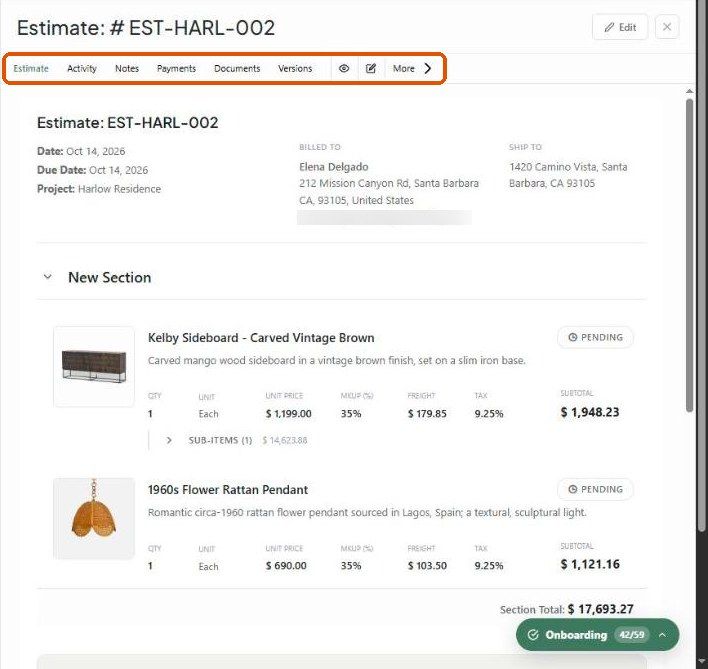Switch to the Activity tab
Viewport: 708px width, 669px height.
(x=82, y=69)
